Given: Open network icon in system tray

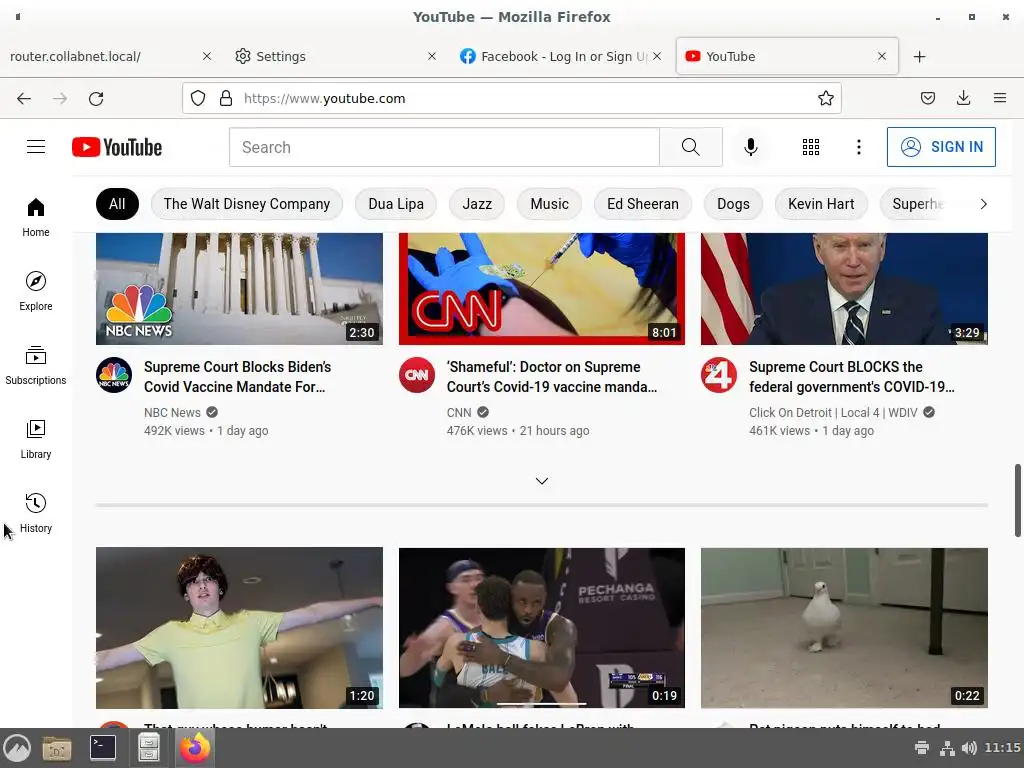Looking at the screenshot, I should click(x=946, y=748).
